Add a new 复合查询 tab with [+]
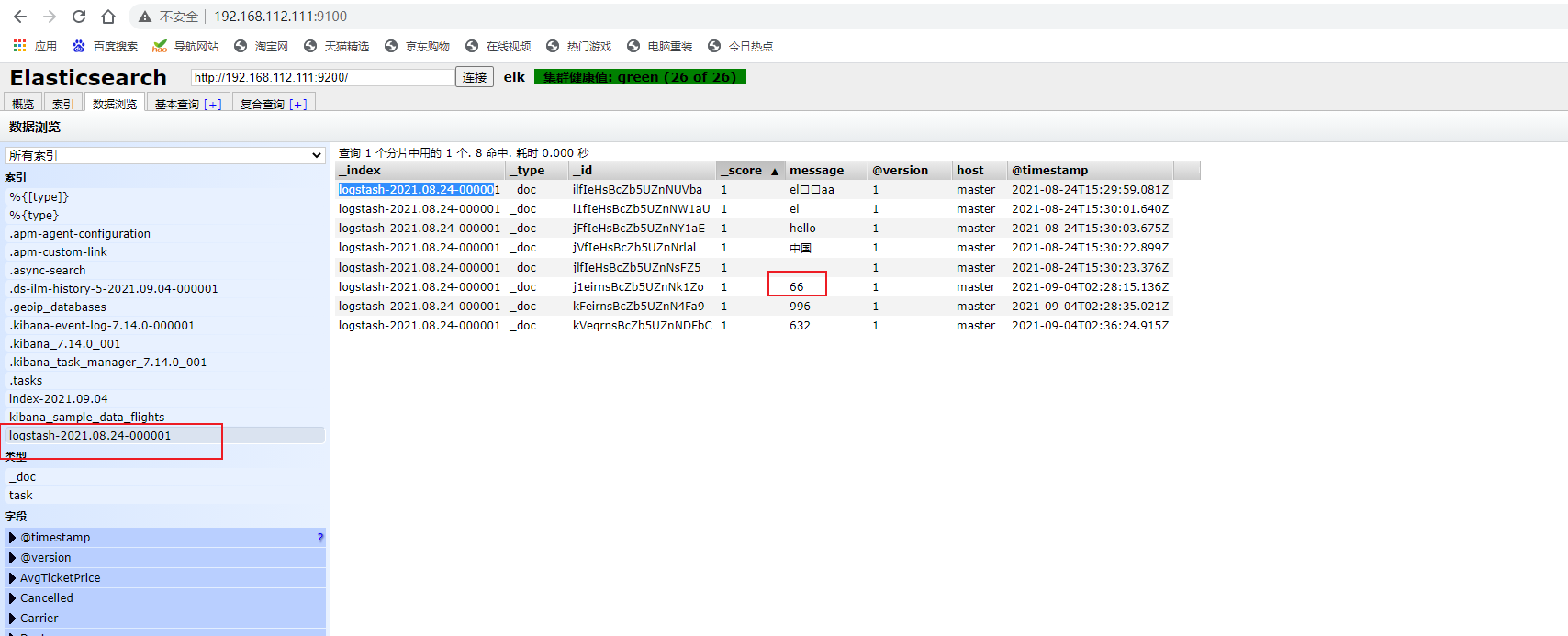The width and height of the screenshot is (1568, 636). click(298, 105)
